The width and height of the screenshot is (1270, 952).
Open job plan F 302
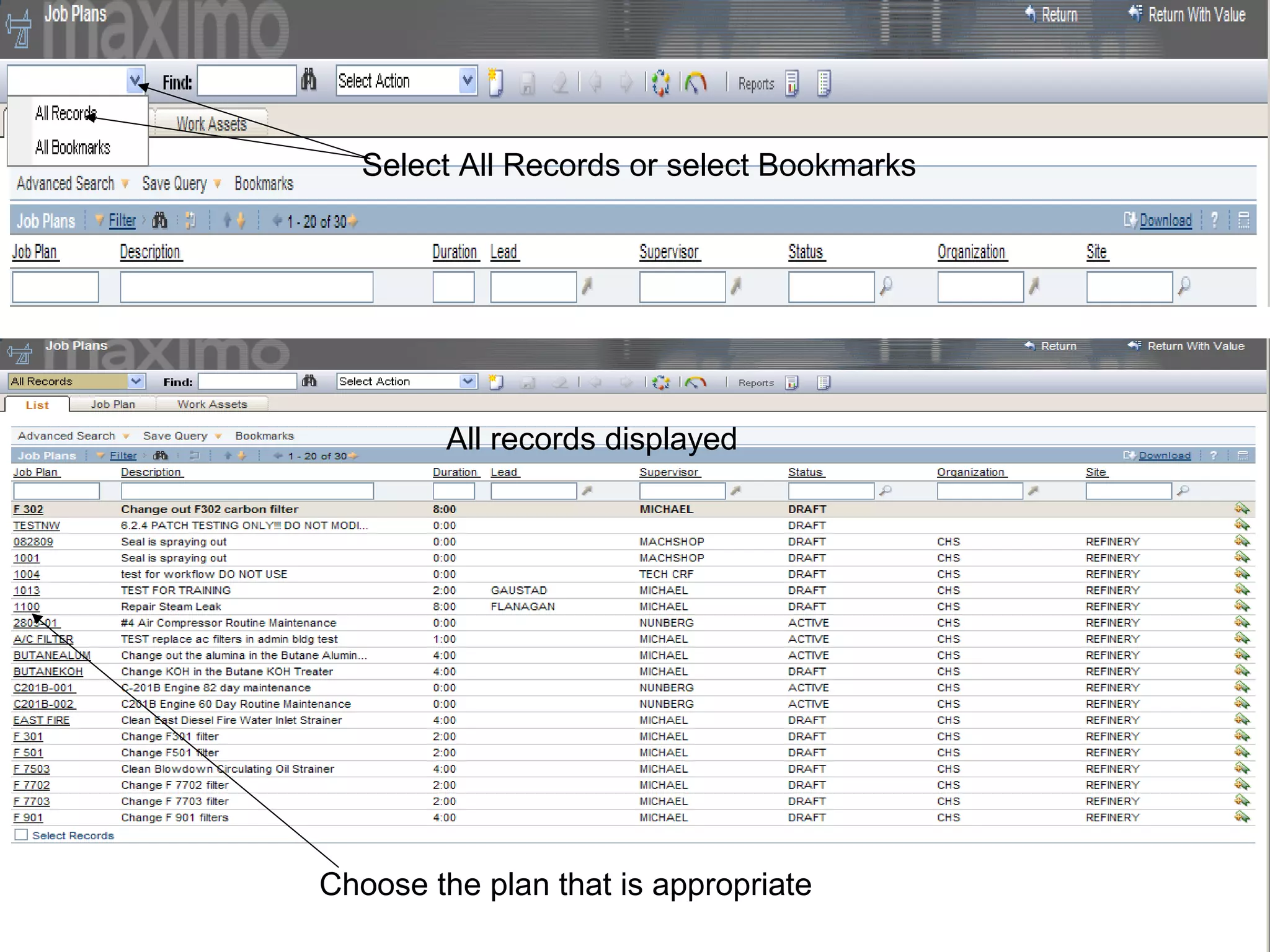29,509
